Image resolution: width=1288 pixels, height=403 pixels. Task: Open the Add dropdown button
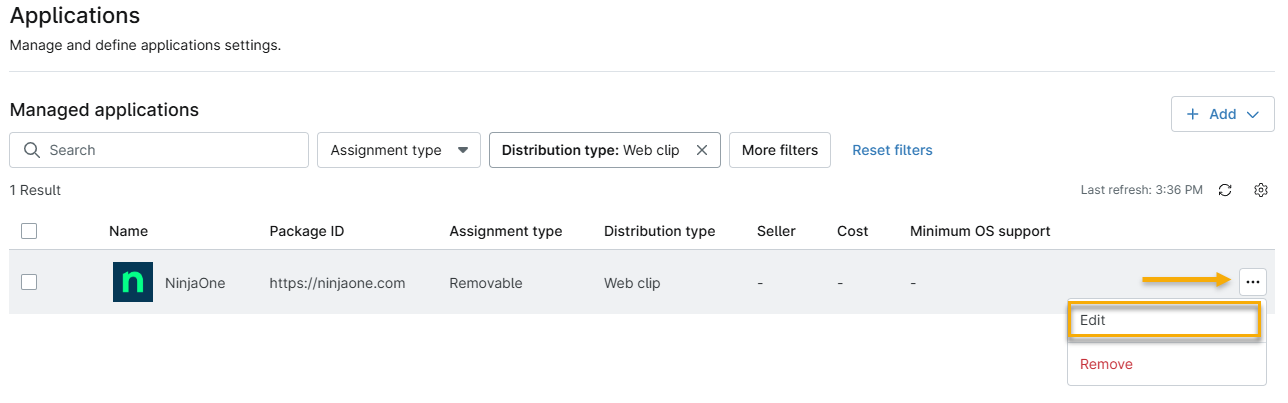1222,114
